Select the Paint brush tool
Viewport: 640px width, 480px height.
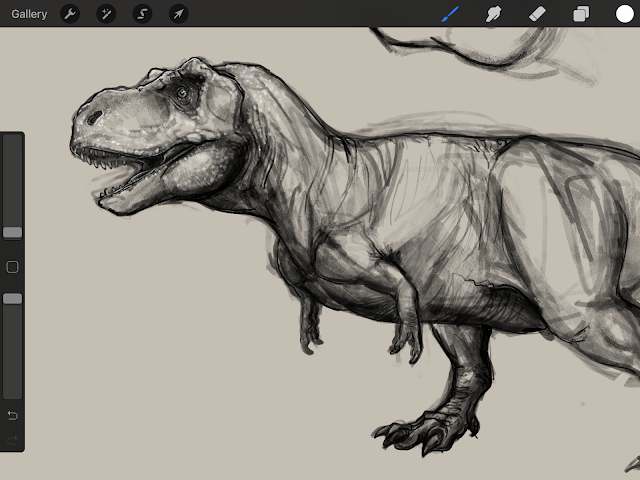pos(450,14)
